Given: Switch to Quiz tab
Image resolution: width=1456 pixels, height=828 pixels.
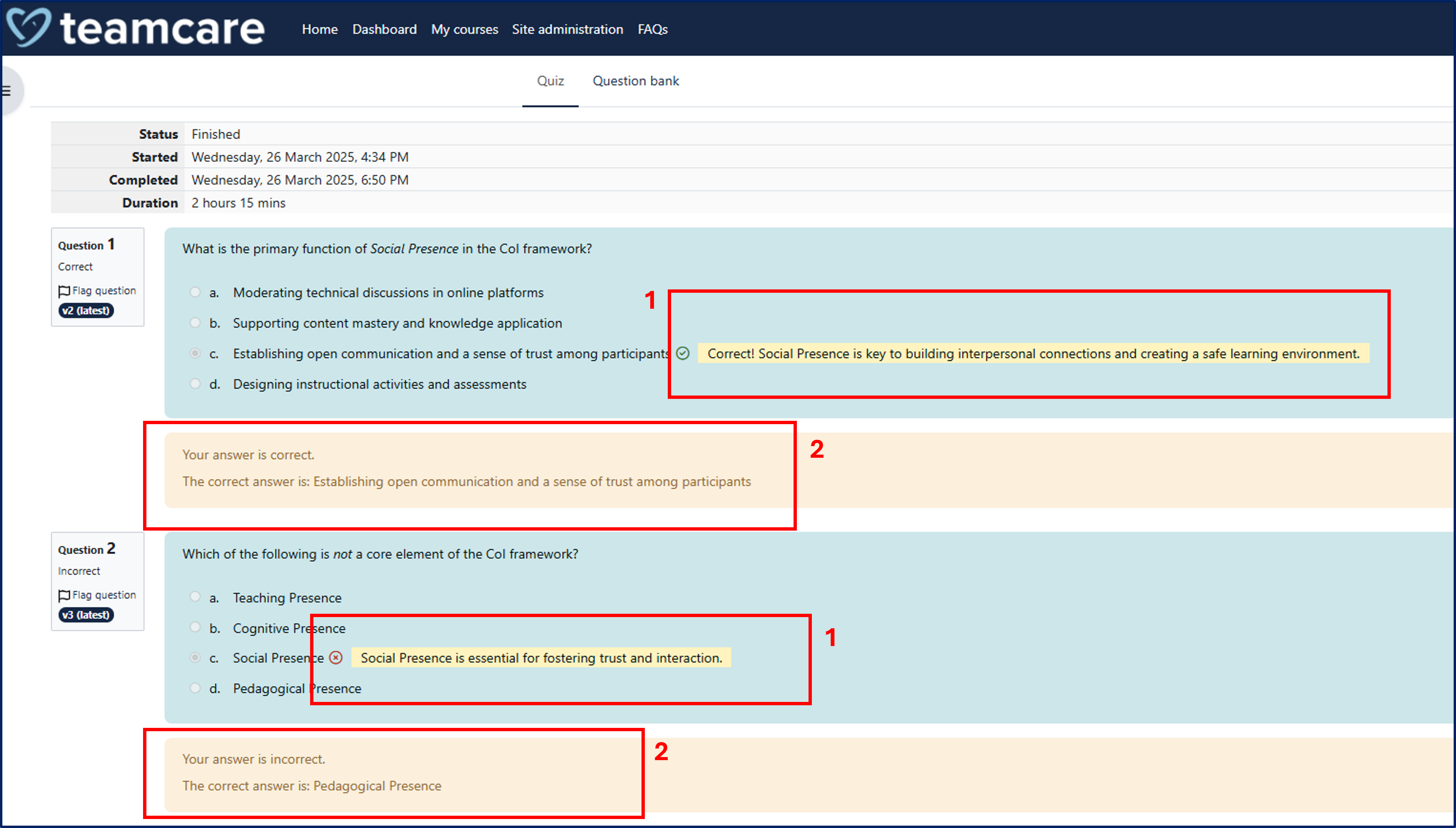Looking at the screenshot, I should point(550,81).
